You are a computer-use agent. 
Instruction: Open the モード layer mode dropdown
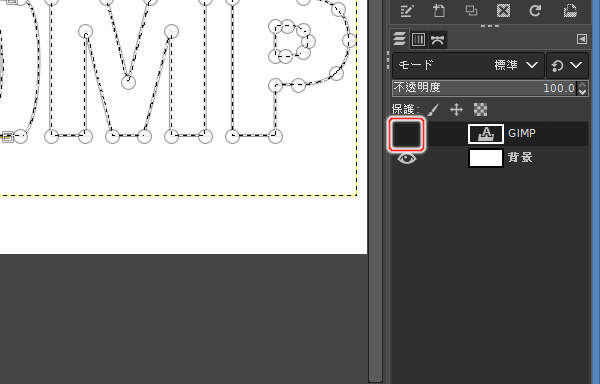tap(468, 65)
